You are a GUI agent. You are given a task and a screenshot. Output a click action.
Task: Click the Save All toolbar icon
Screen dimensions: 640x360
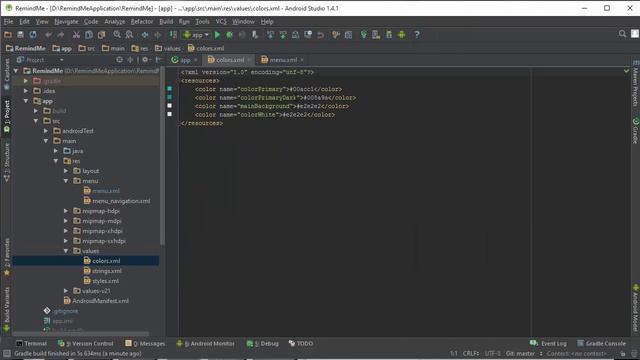point(20,35)
